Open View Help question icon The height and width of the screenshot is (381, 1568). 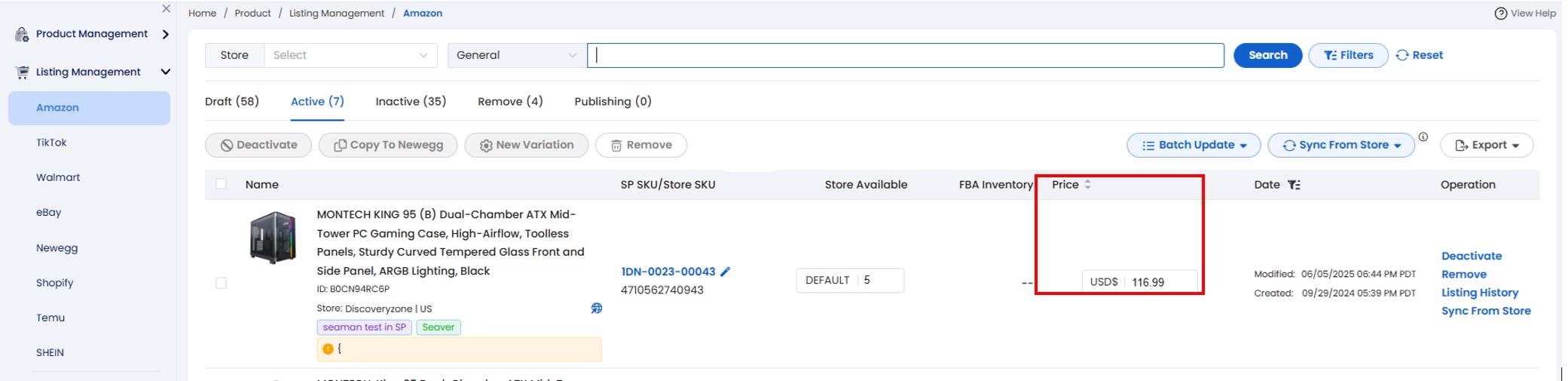click(x=1500, y=14)
